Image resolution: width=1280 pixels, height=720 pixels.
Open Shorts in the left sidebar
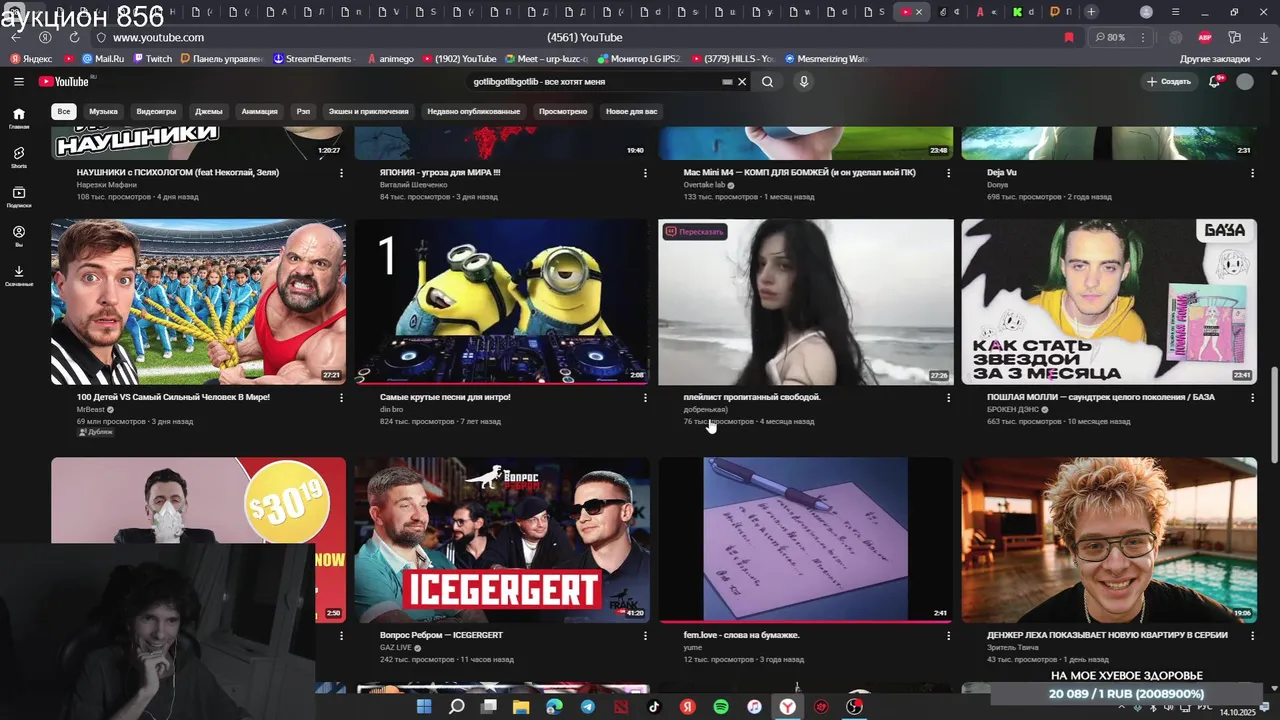19,157
